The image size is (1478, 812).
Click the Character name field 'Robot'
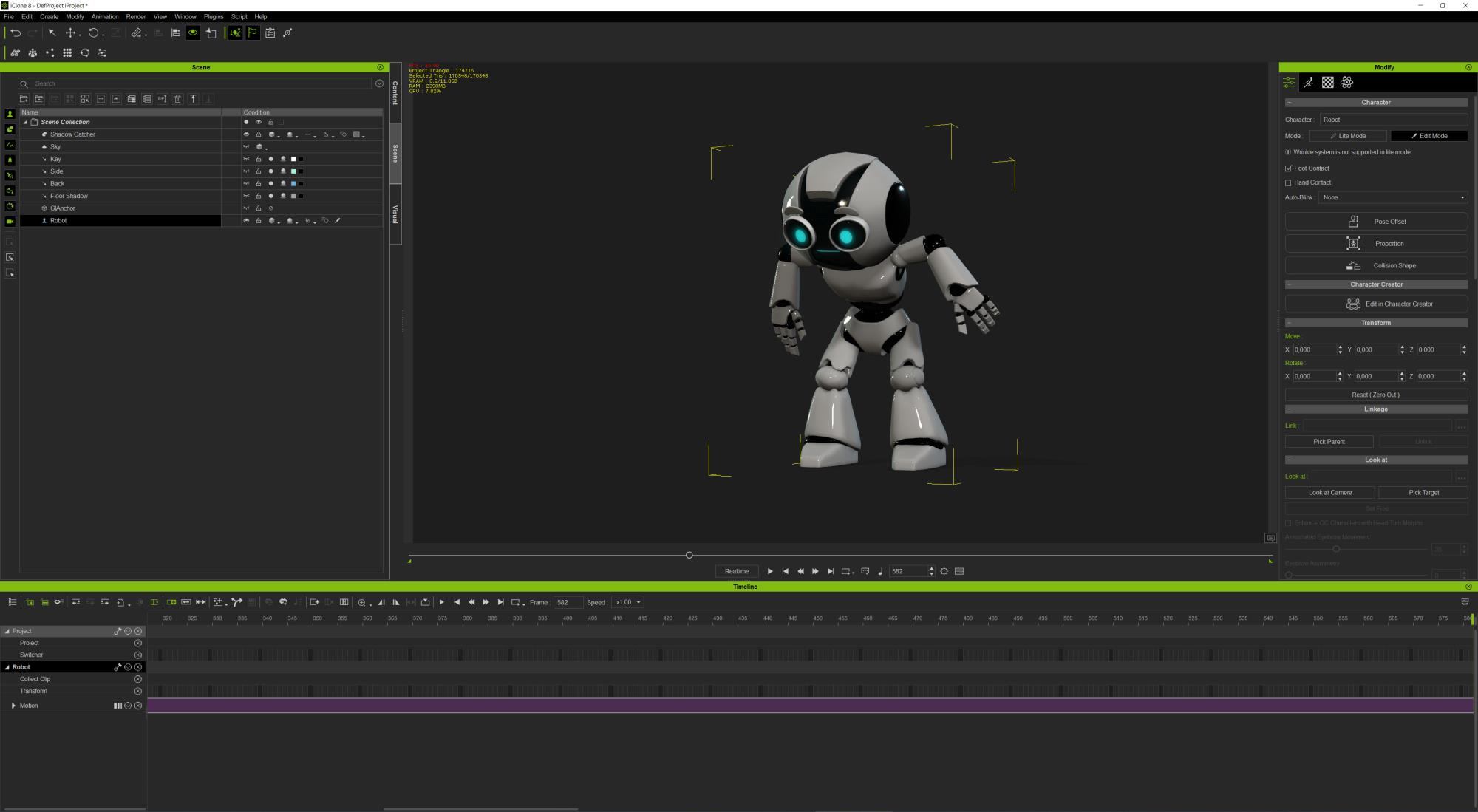pos(1393,120)
